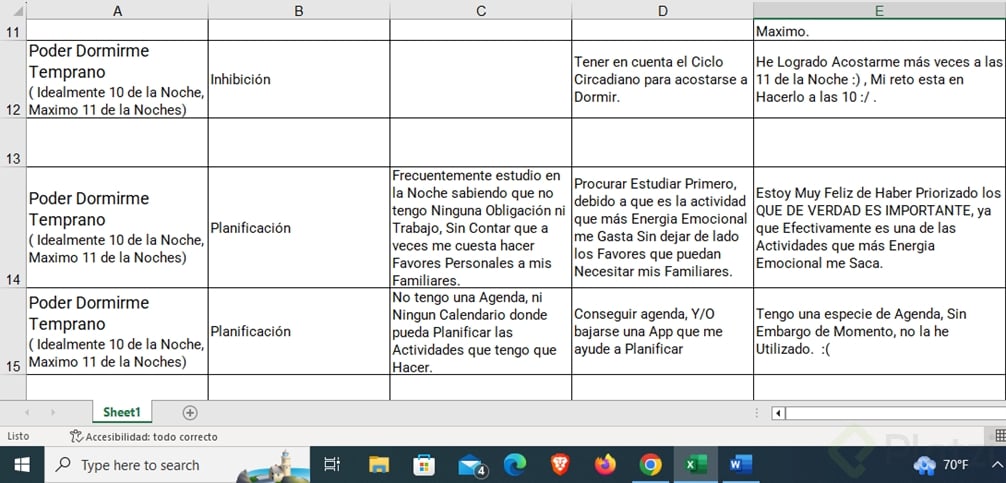Click the Select All corner triangle
This screenshot has height=483, width=1006.
17,10
